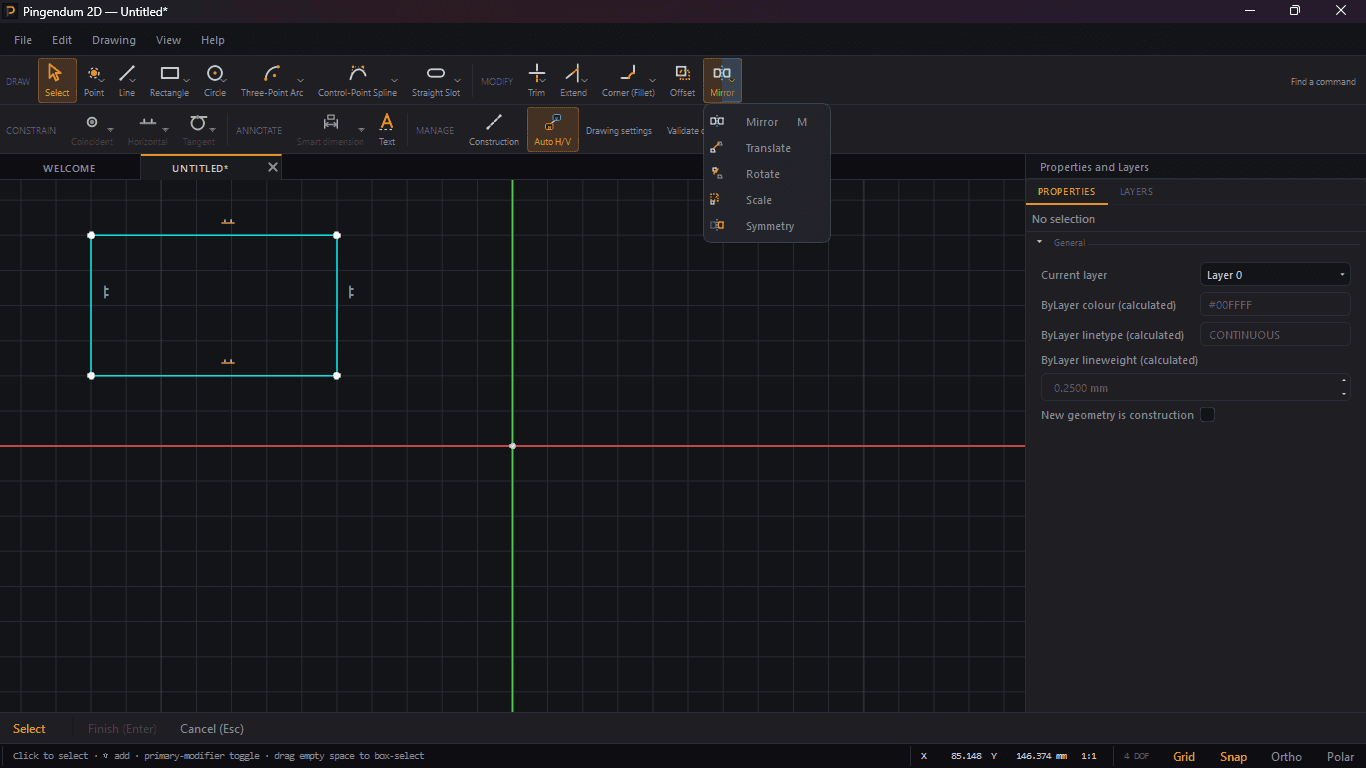Select the Corner (Fillet) tool
This screenshot has width=1366, height=768.
pos(628,80)
